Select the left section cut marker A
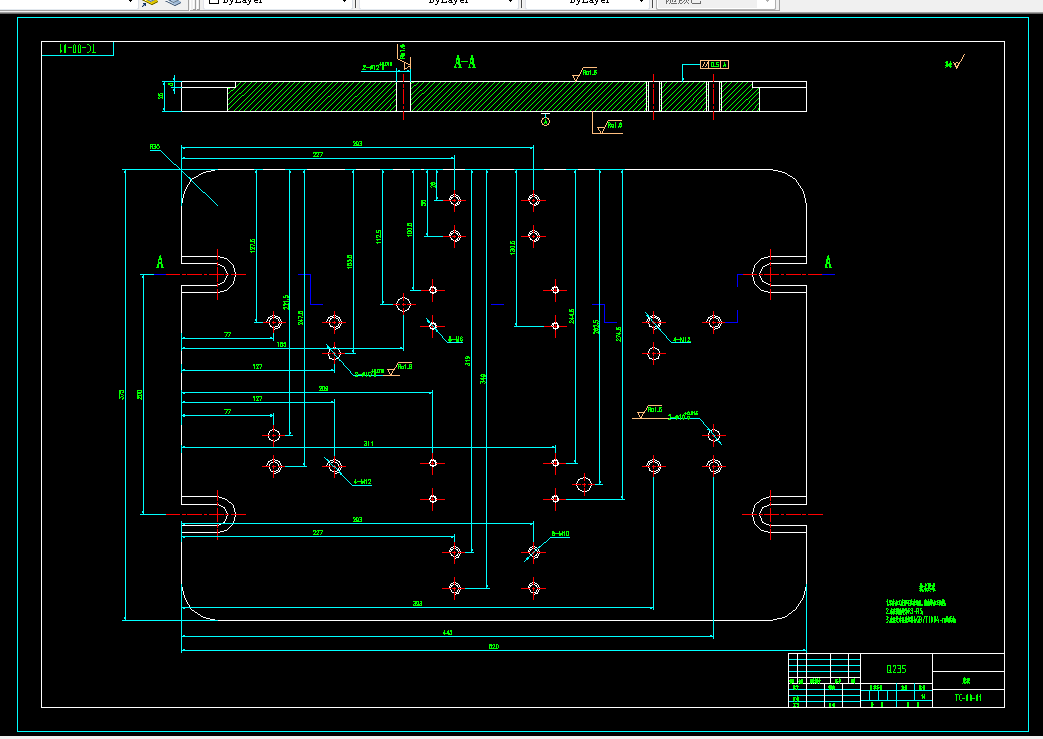Screen dimensions: 1043x739 pos(160,262)
